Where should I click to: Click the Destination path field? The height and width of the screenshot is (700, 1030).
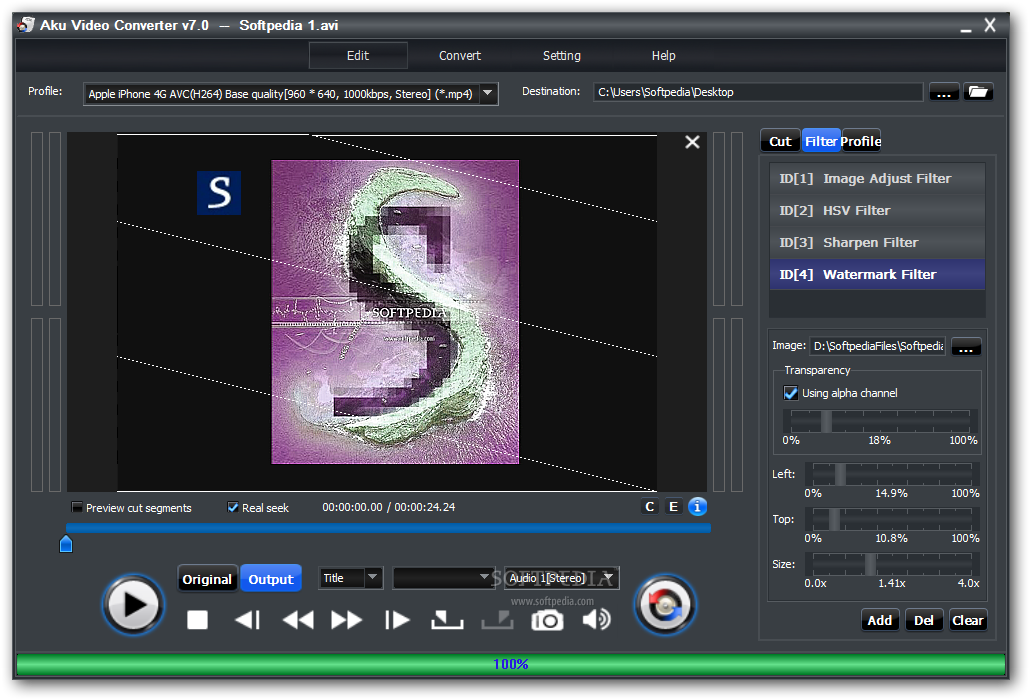[x=758, y=92]
